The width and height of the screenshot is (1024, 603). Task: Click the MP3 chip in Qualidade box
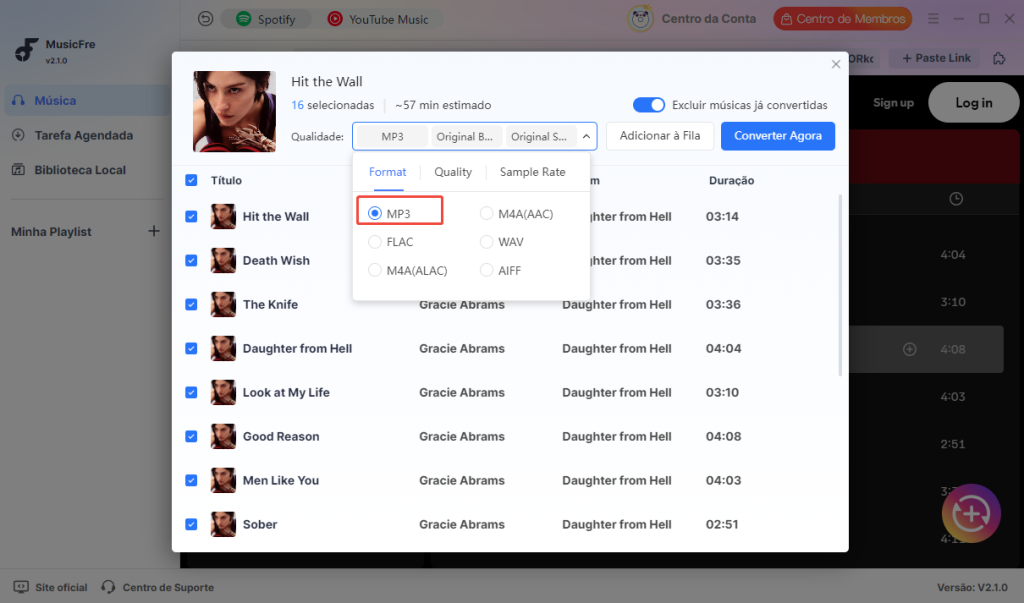coord(392,137)
